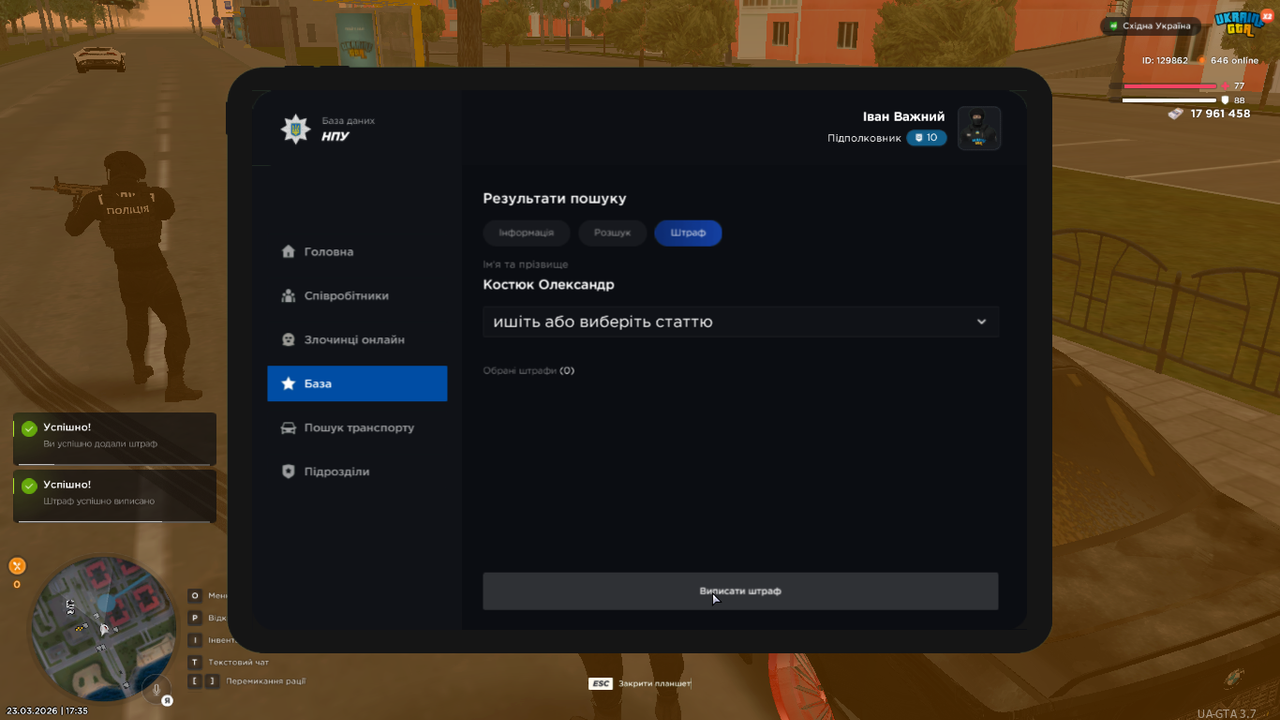Click the green check on Штраф успішно виписано
Screen dimensions: 1280x720
29,486
